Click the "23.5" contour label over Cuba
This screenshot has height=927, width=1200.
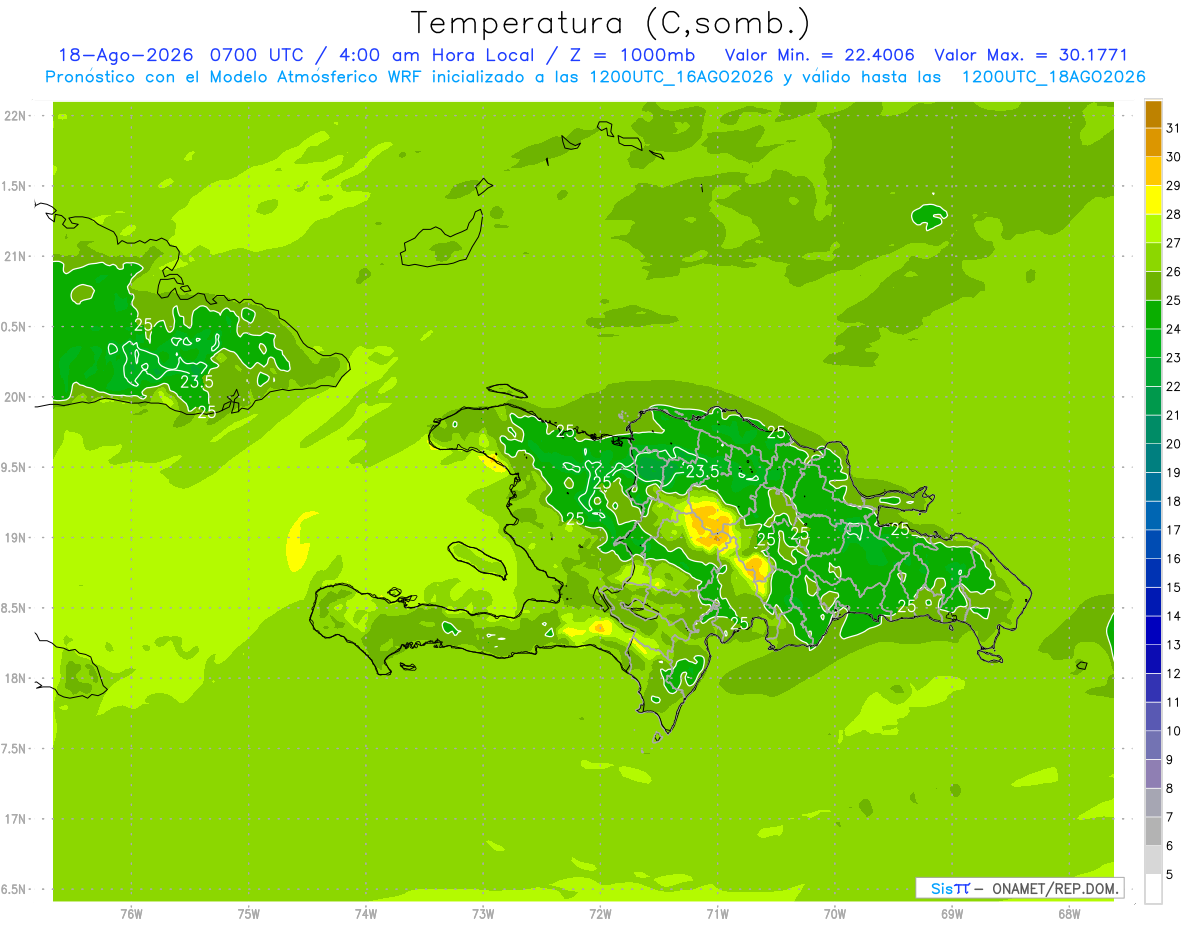(197, 382)
